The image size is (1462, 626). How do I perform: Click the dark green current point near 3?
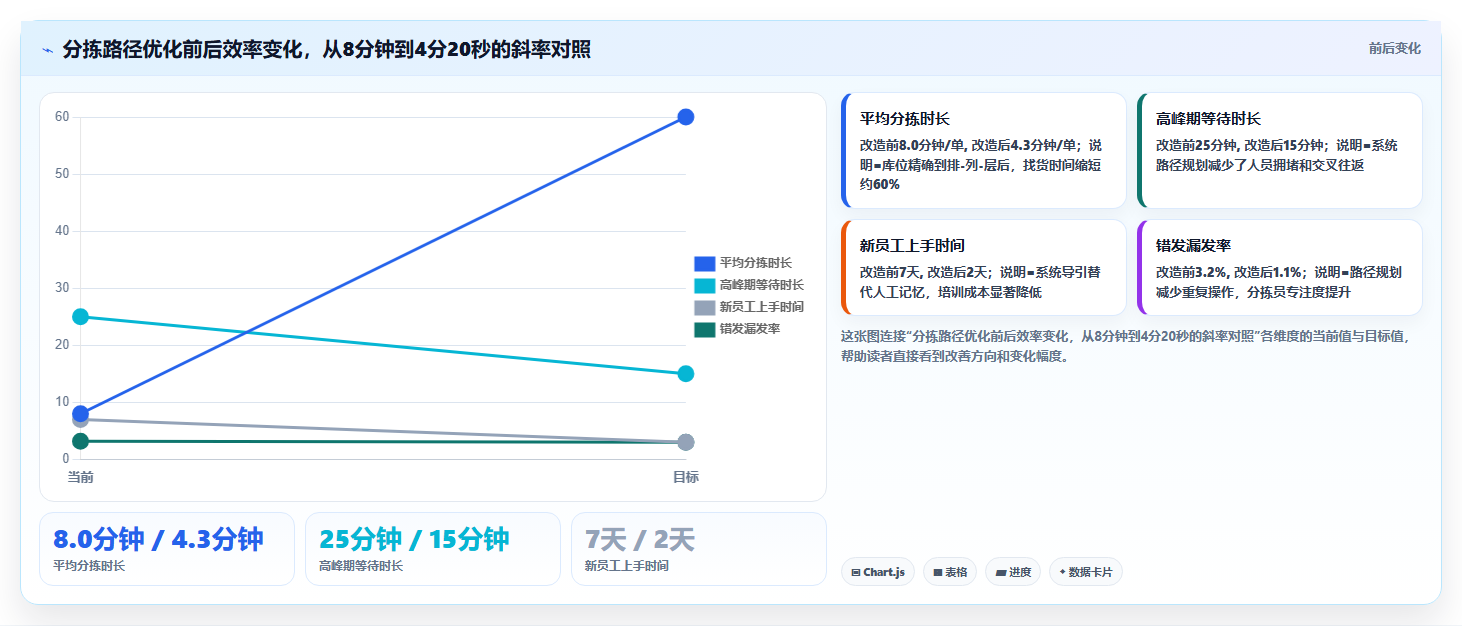(x=81, y=441)
